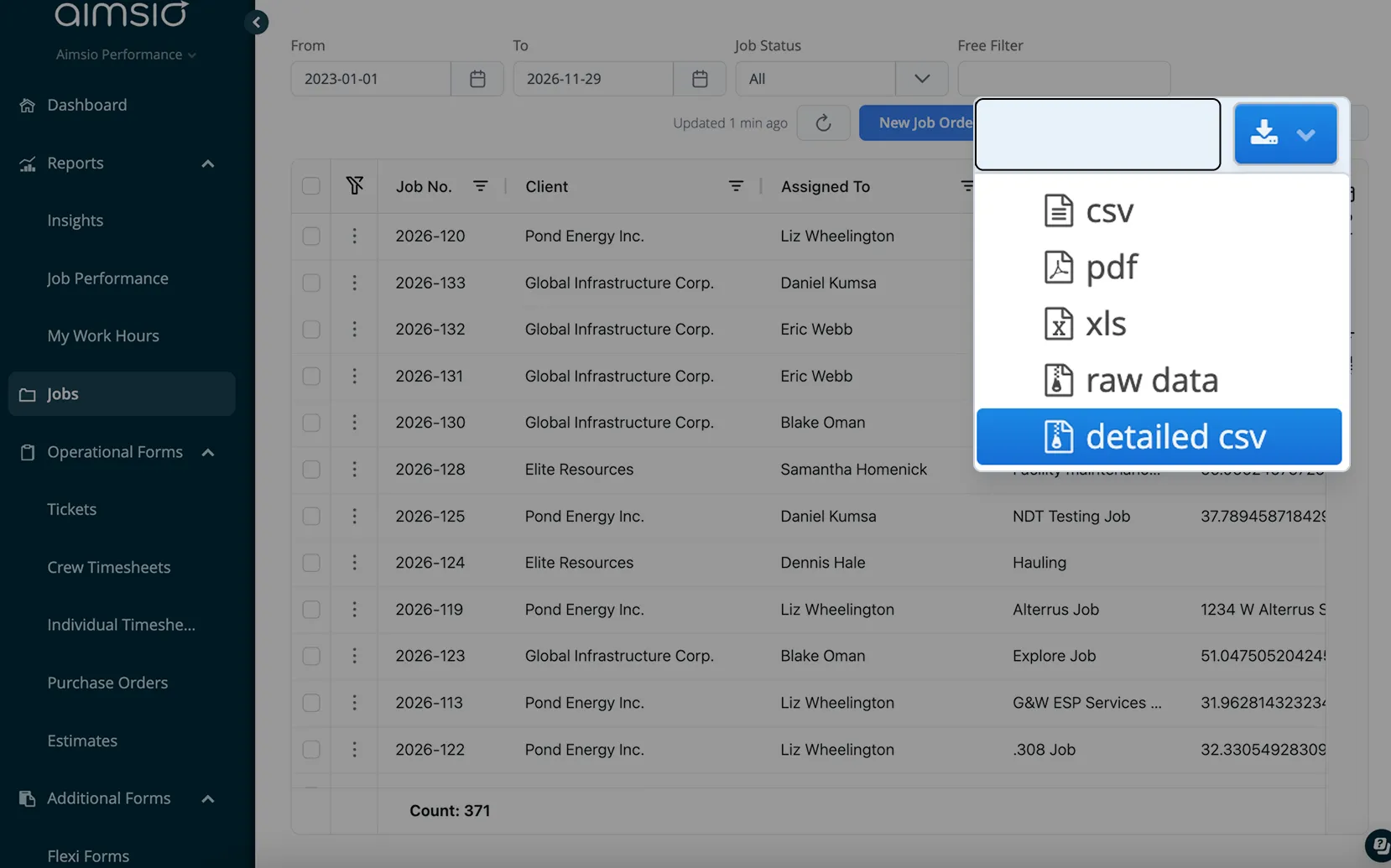This screenshot has width=1391, height=868.
Task: Open the To date calendar picker
Action: pos(700,79)
